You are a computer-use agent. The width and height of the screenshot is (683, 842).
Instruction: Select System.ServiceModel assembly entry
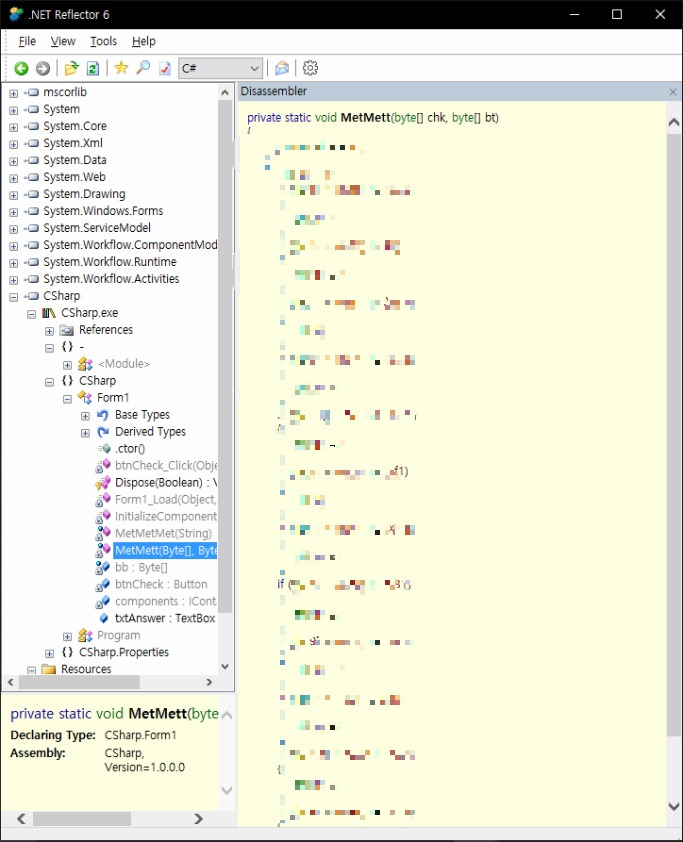pyautogui.click(x=97, y=228)
